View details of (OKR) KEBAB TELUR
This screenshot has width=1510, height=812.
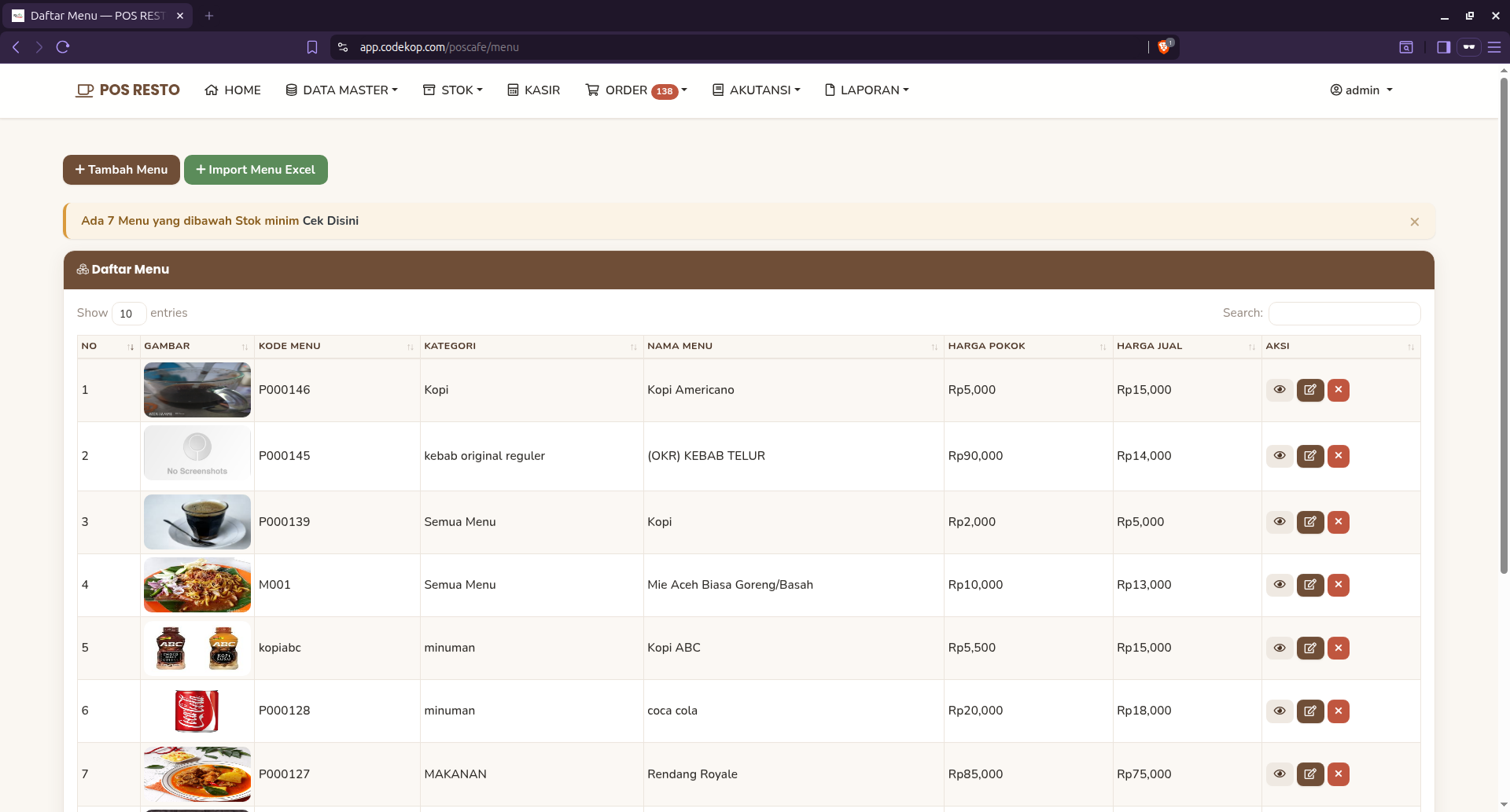[x=1280, y=456]
